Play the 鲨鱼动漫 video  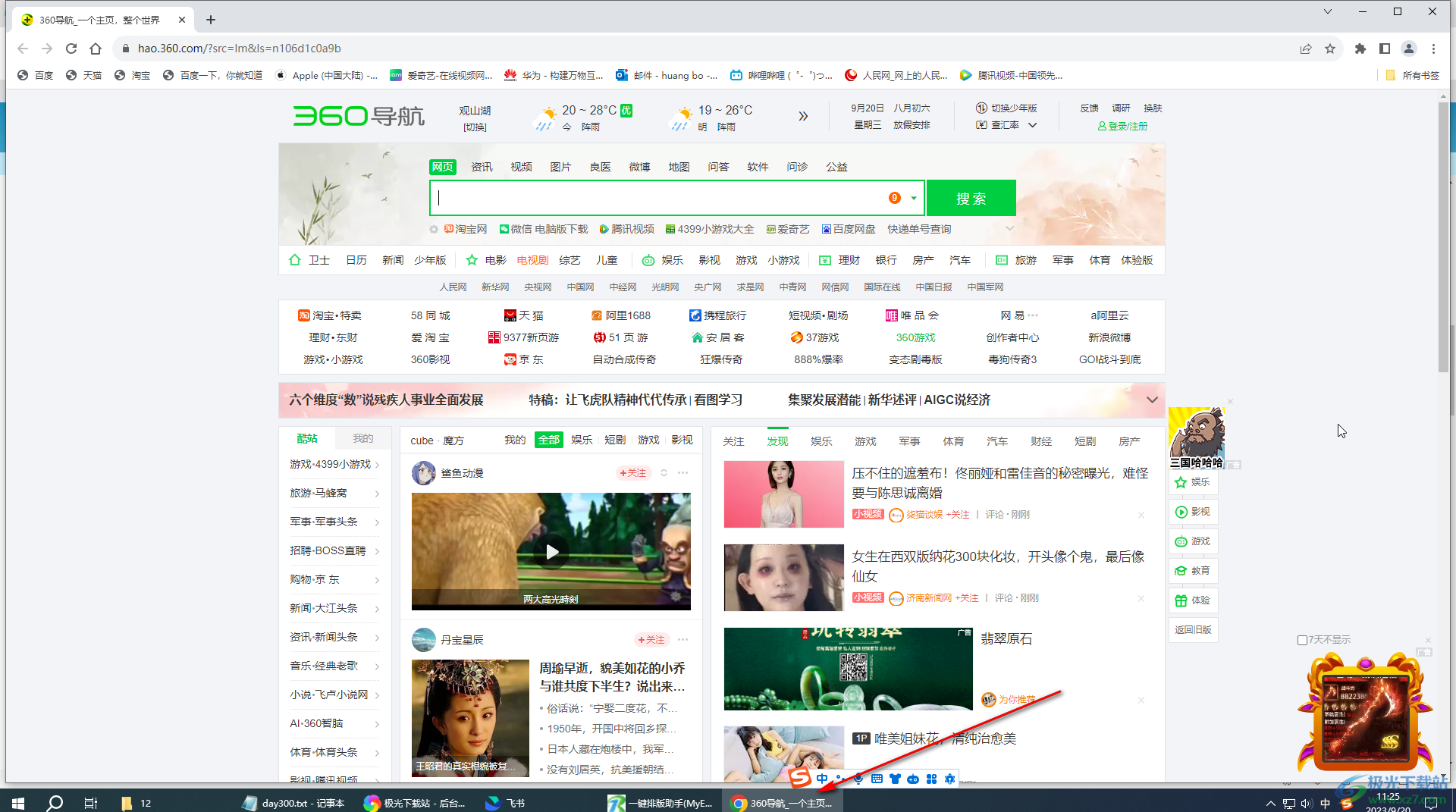[x=552, y=552]
